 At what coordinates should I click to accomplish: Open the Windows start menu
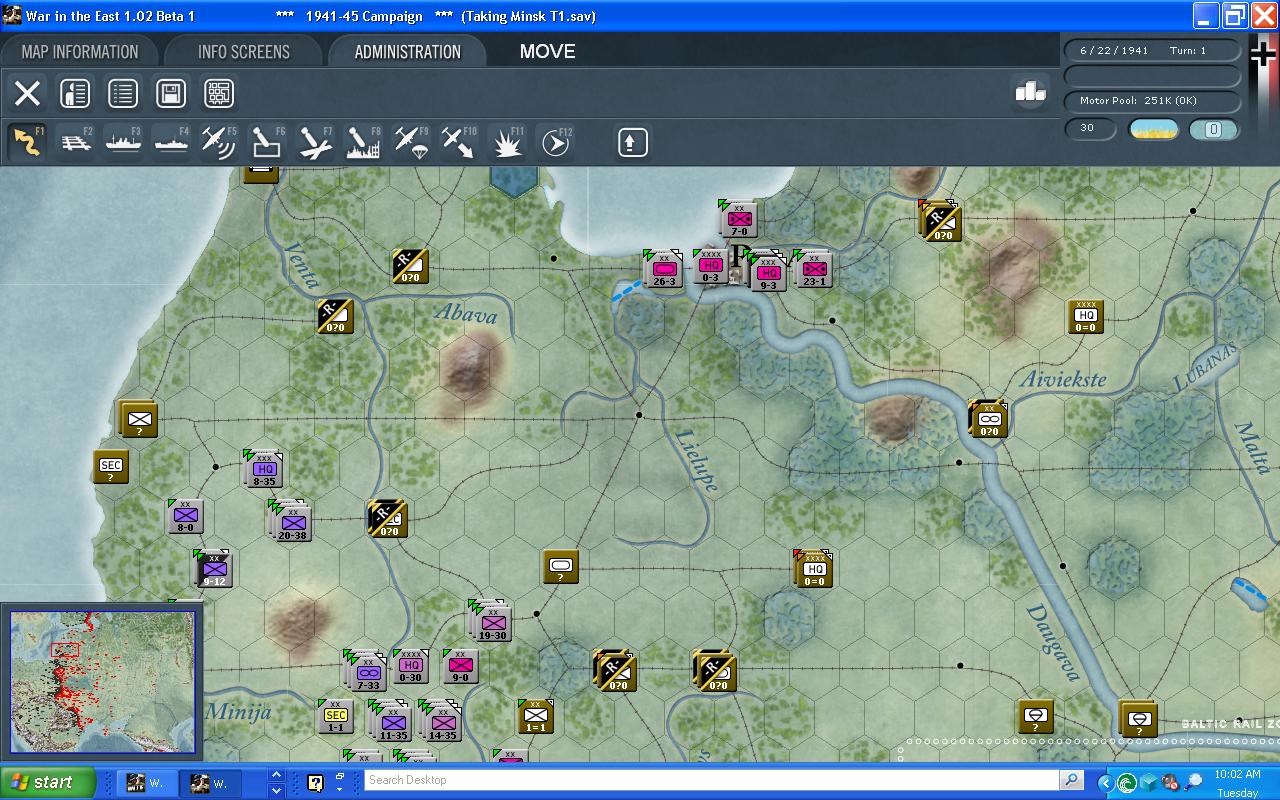click(48, 783)
